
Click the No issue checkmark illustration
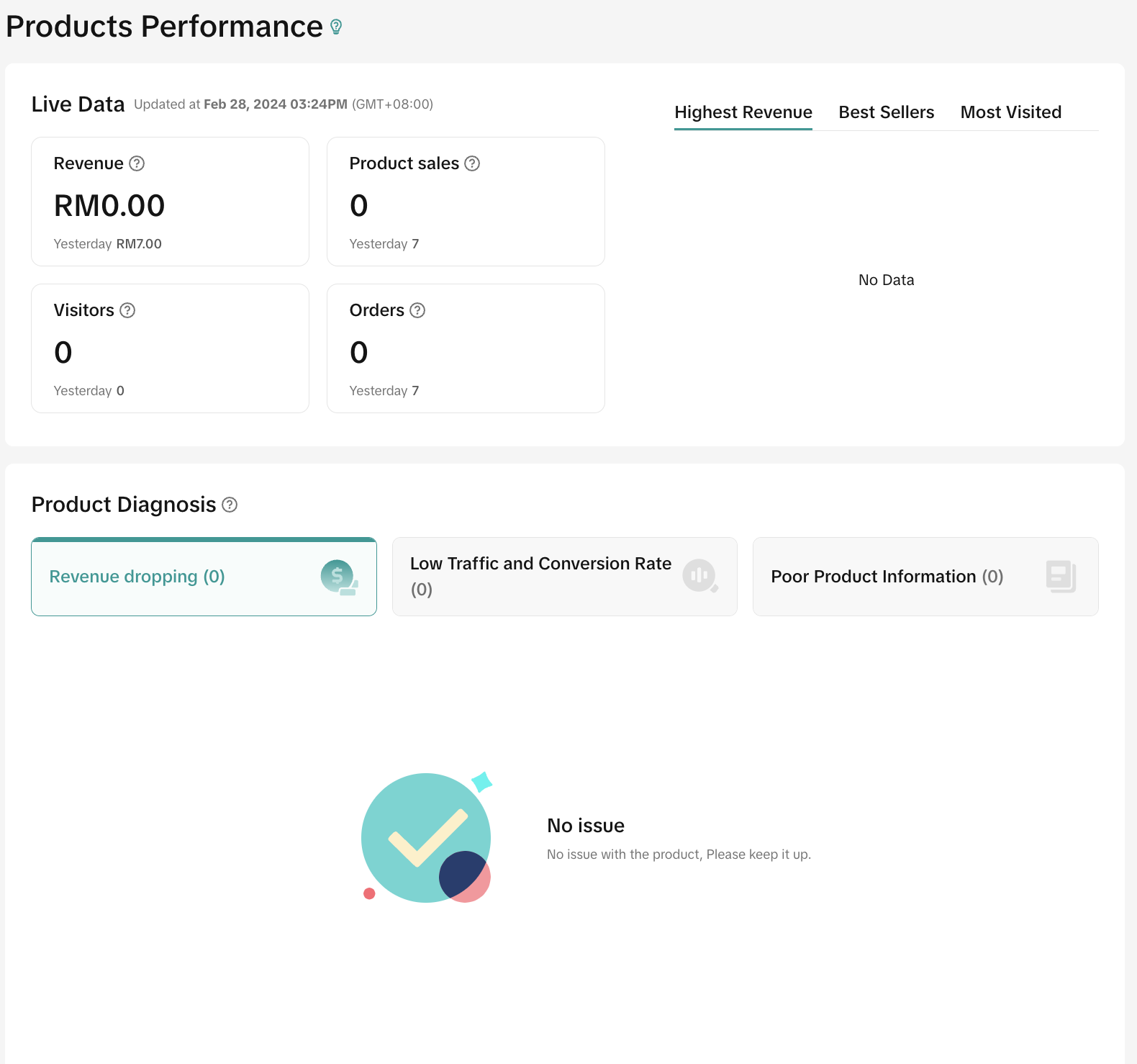coord(427,838)
